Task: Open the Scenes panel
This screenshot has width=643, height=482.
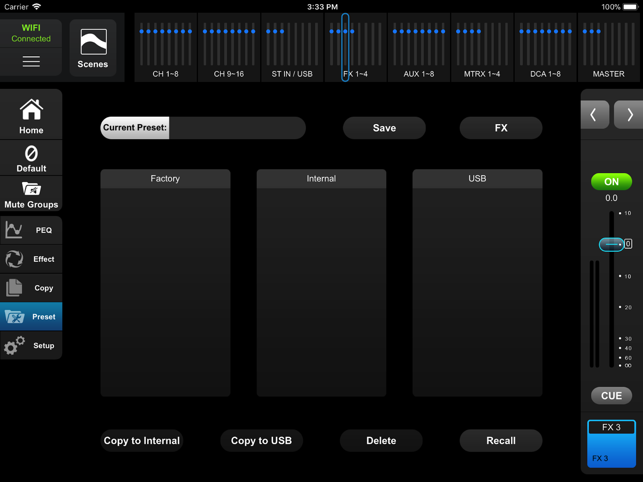Action: pos(93,48)
